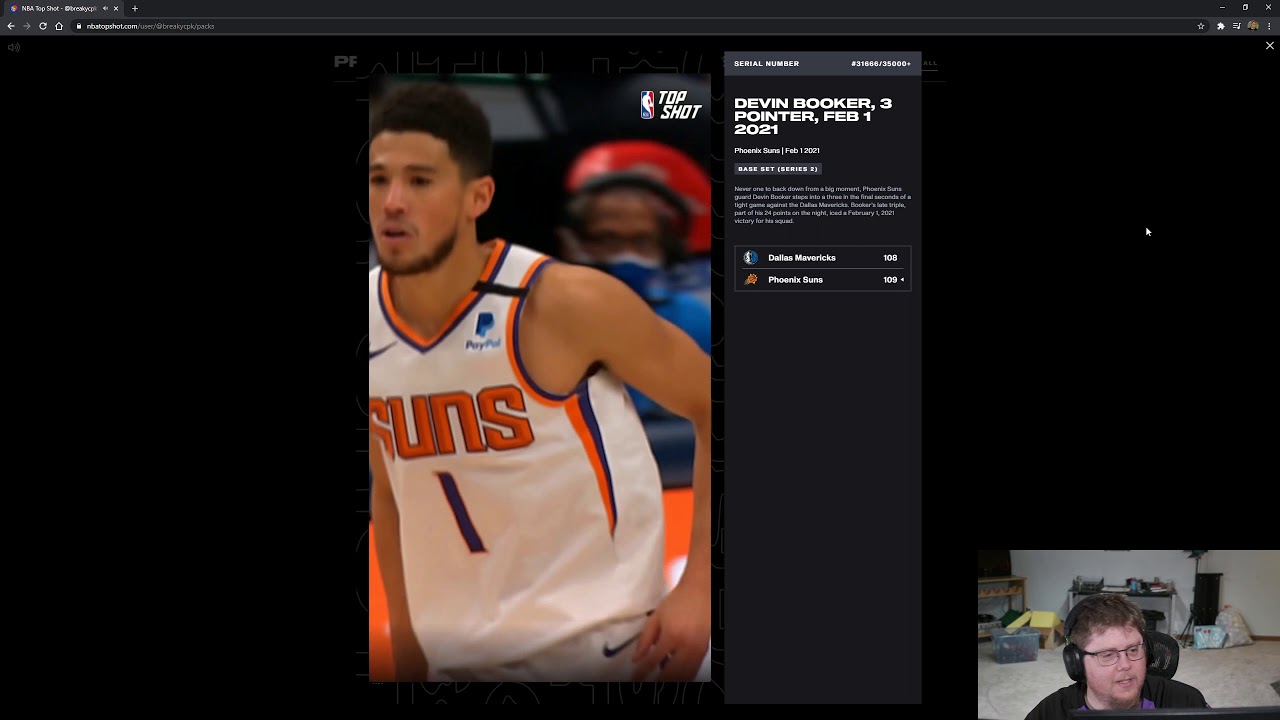
Task: Bookmark this page with the star icon
Action: [1201, 26]
